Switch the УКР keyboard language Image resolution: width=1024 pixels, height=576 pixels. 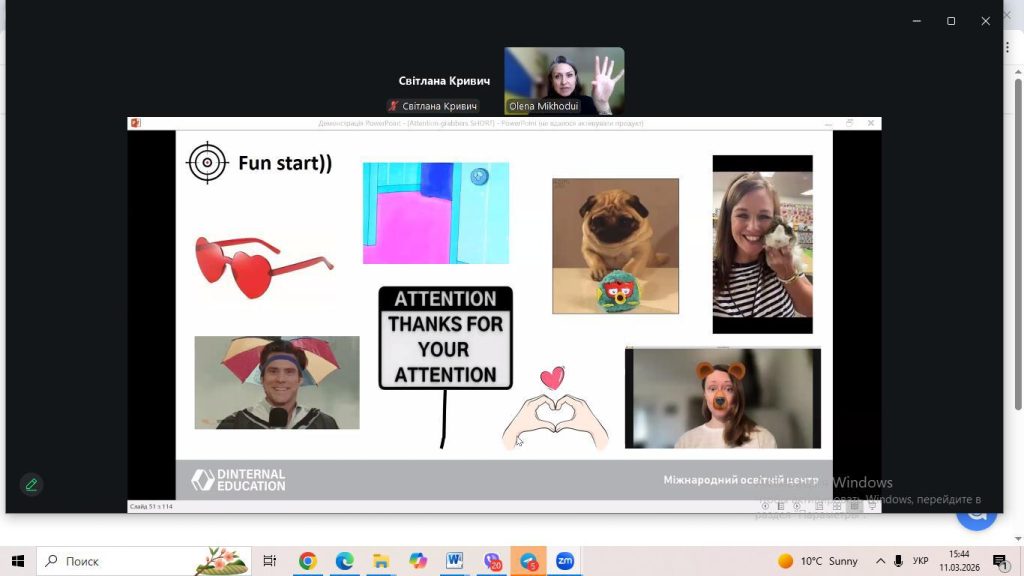coord(921,561)
